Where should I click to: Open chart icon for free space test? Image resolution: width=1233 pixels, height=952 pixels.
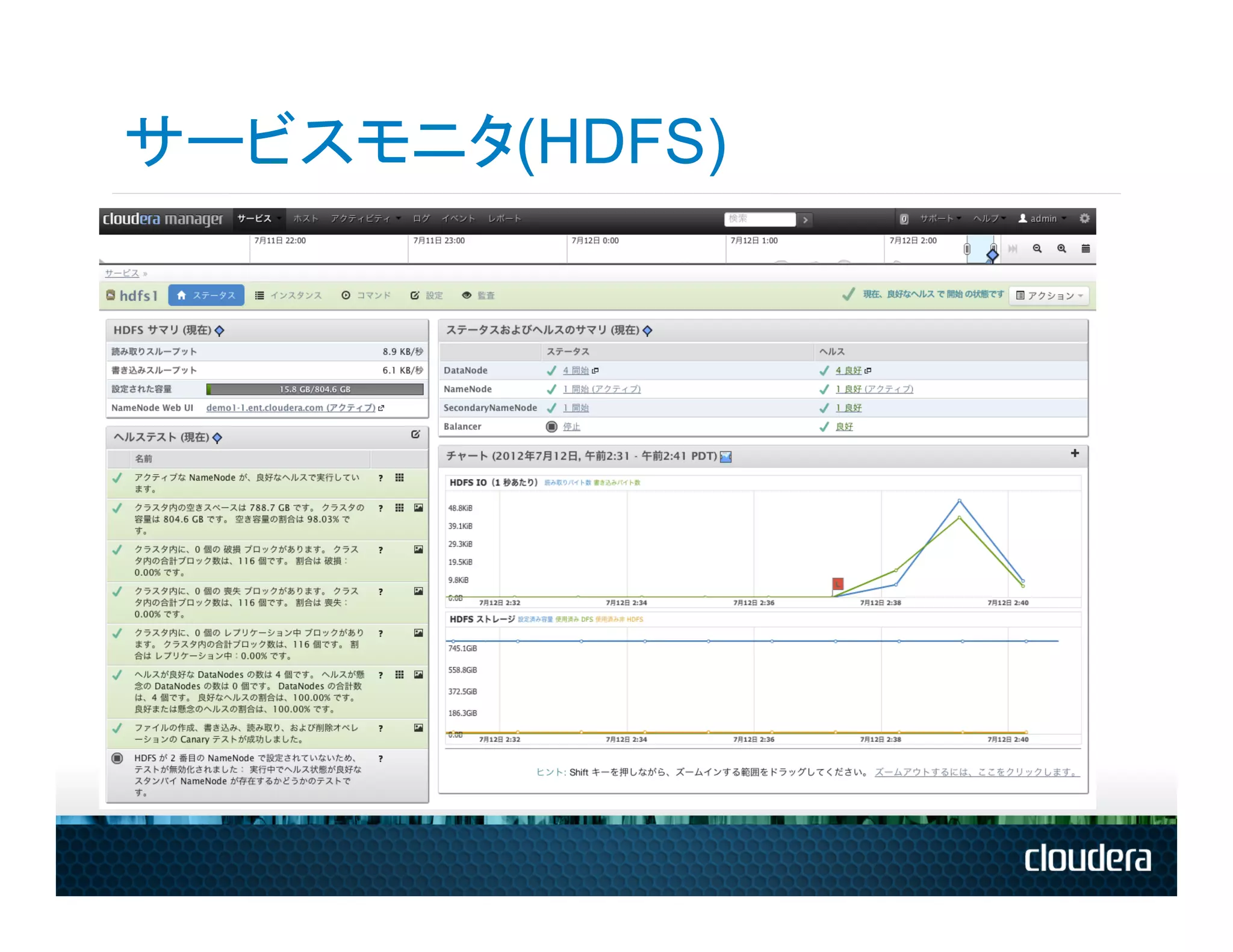(x=418, y=508)
